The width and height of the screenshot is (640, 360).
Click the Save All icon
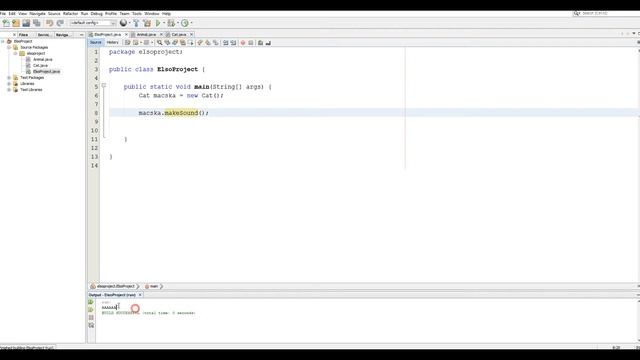[x=37, y=23]
